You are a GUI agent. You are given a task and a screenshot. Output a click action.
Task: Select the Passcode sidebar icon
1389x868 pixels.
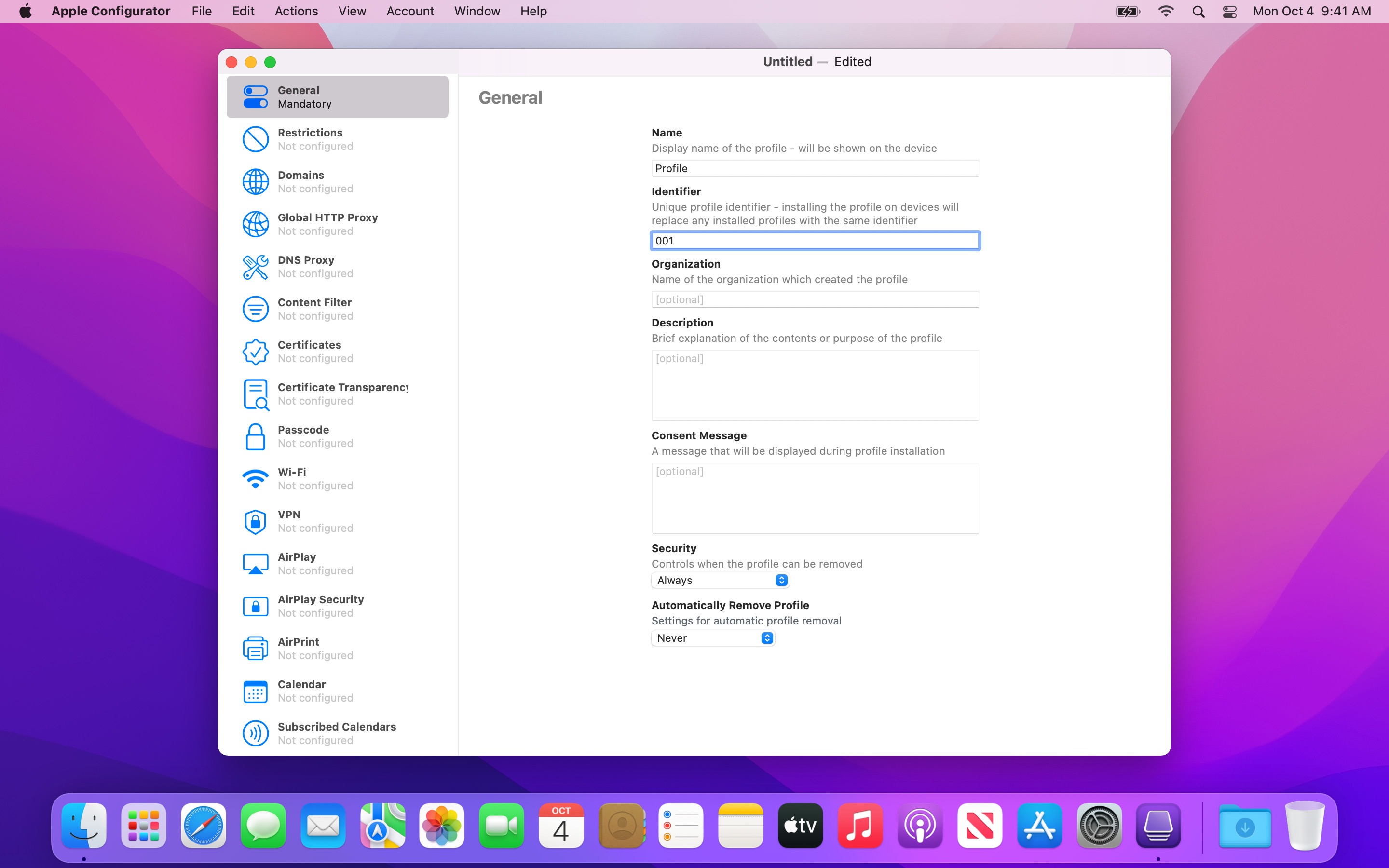(x=255, y=435)
